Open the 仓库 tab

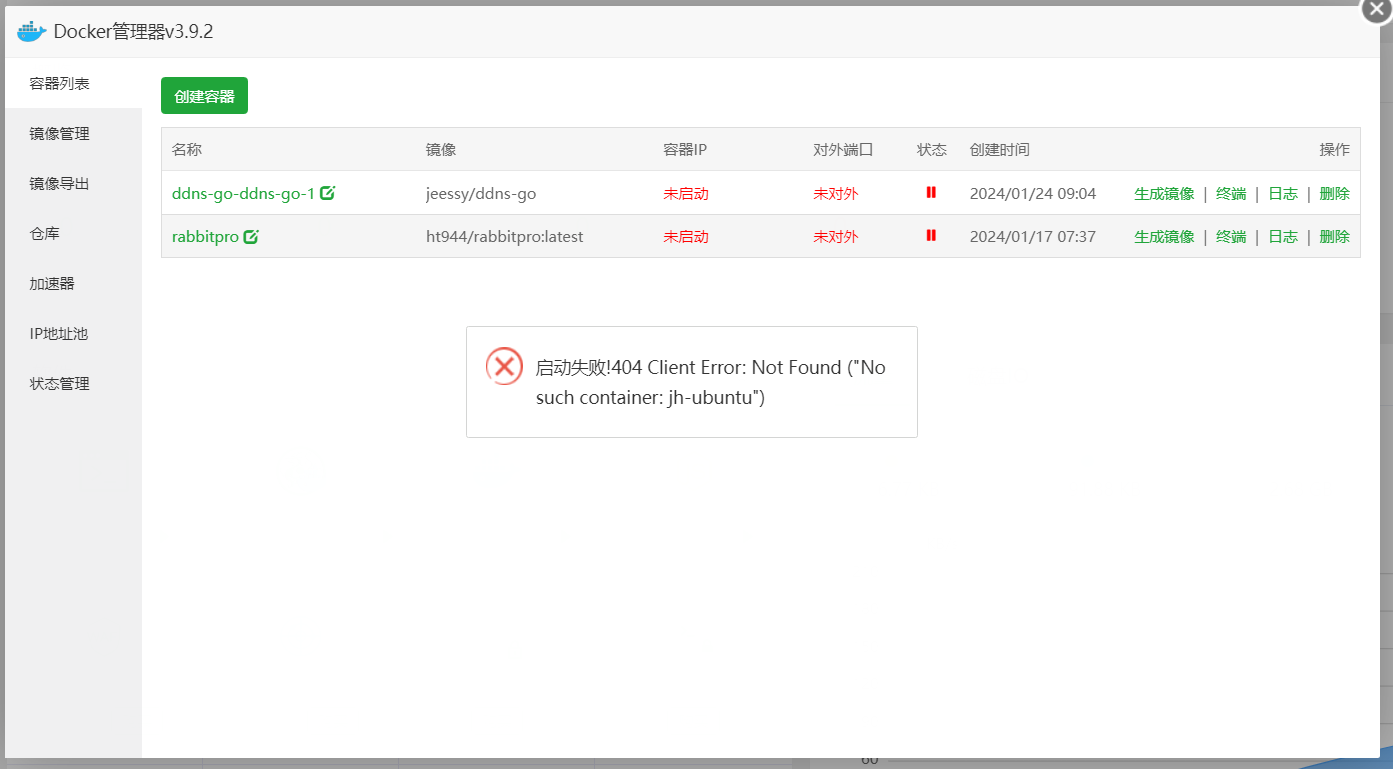click(x=73, y=233)
